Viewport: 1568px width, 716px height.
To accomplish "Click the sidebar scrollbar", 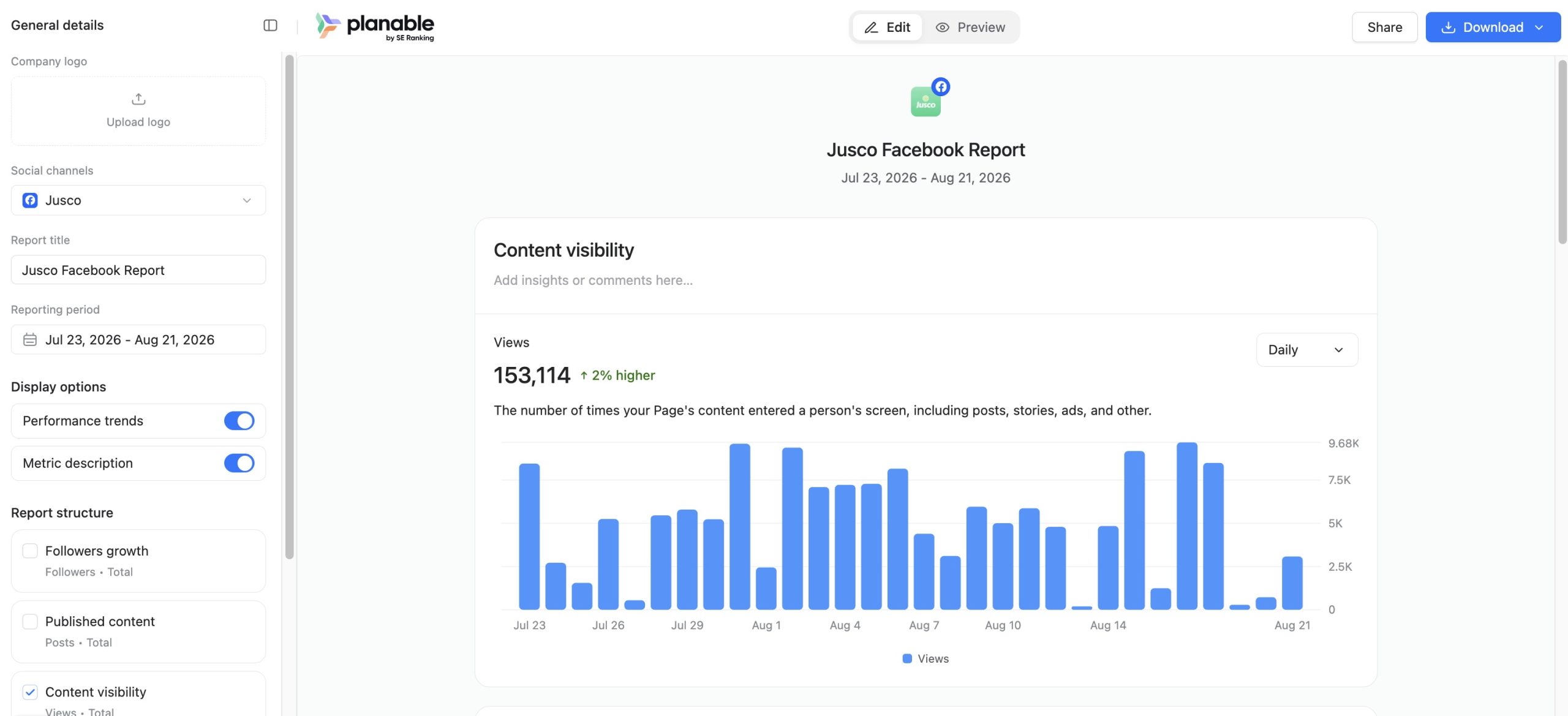I will click(x=289, y=306).
